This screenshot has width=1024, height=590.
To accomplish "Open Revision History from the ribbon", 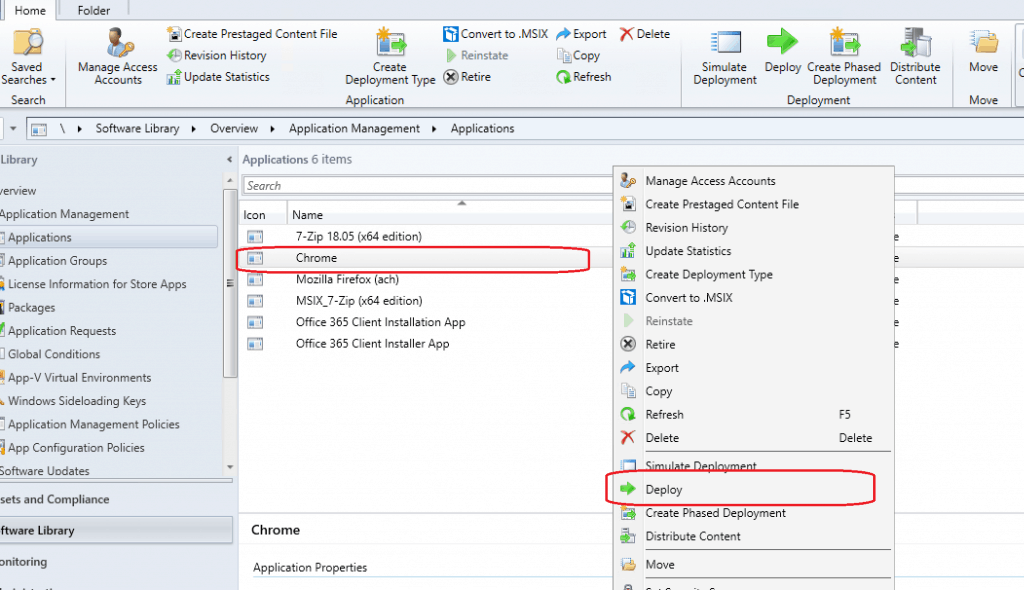I will click(x=217, y=56).
